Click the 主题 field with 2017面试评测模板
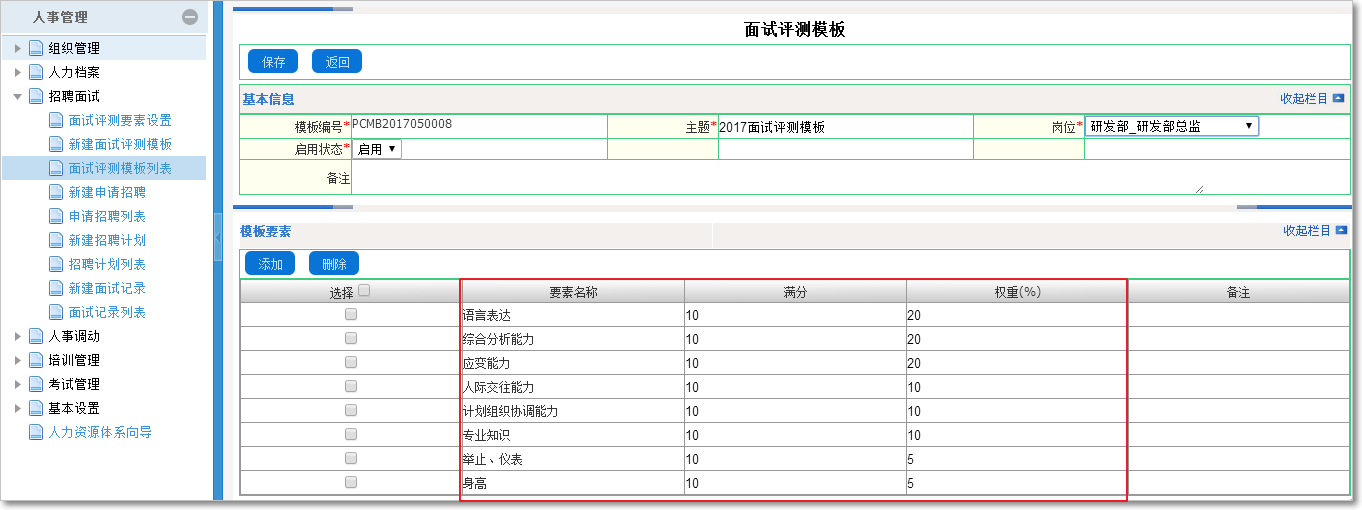 click(845, 127)
